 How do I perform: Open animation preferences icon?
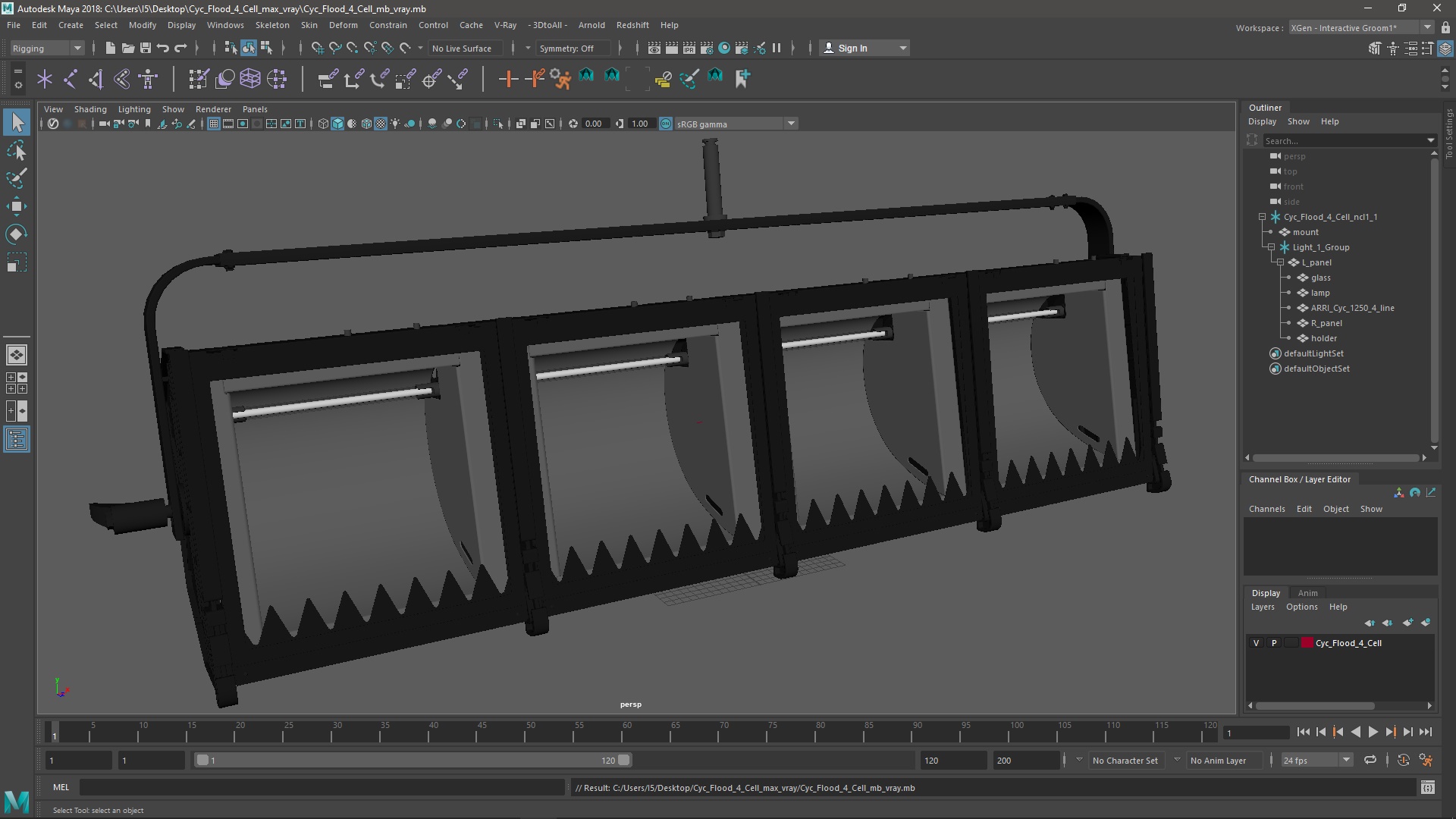[x=1426, y=760]
